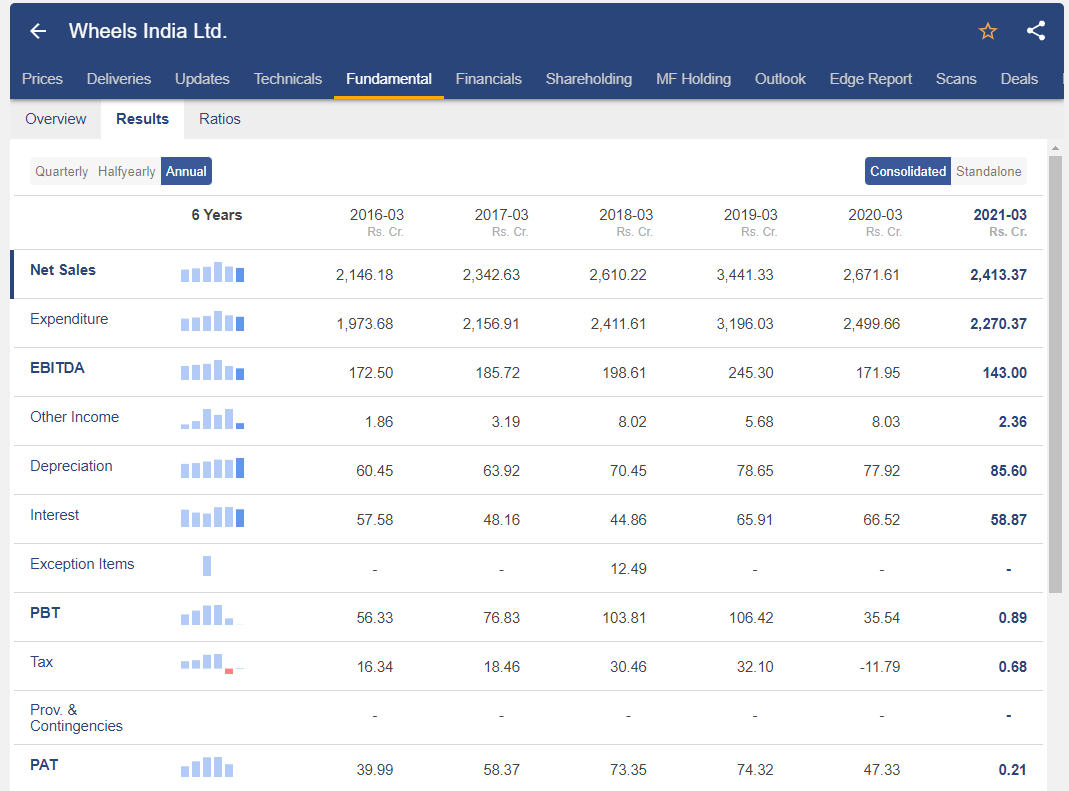Viewport: 1069px width, 791px height.
Task: Open the Depreciation sparkline chart
Action: [x=212, y=468]
